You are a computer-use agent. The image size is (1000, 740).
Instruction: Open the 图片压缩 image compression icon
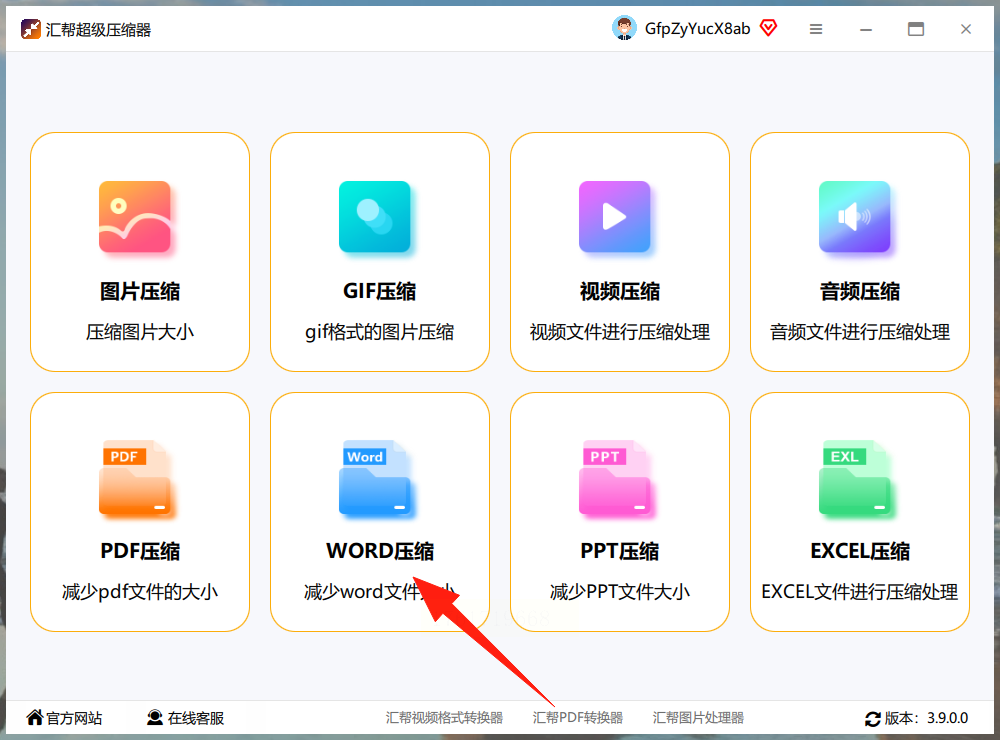(135, 217)
